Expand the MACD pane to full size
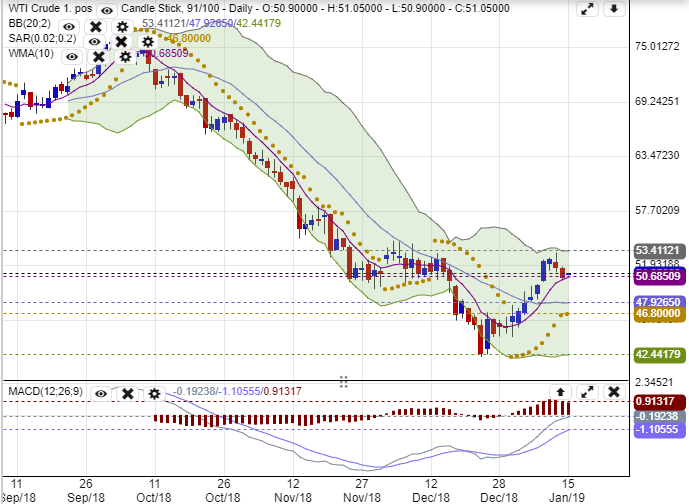The image size is (689, 504). (x=587, y=392)
